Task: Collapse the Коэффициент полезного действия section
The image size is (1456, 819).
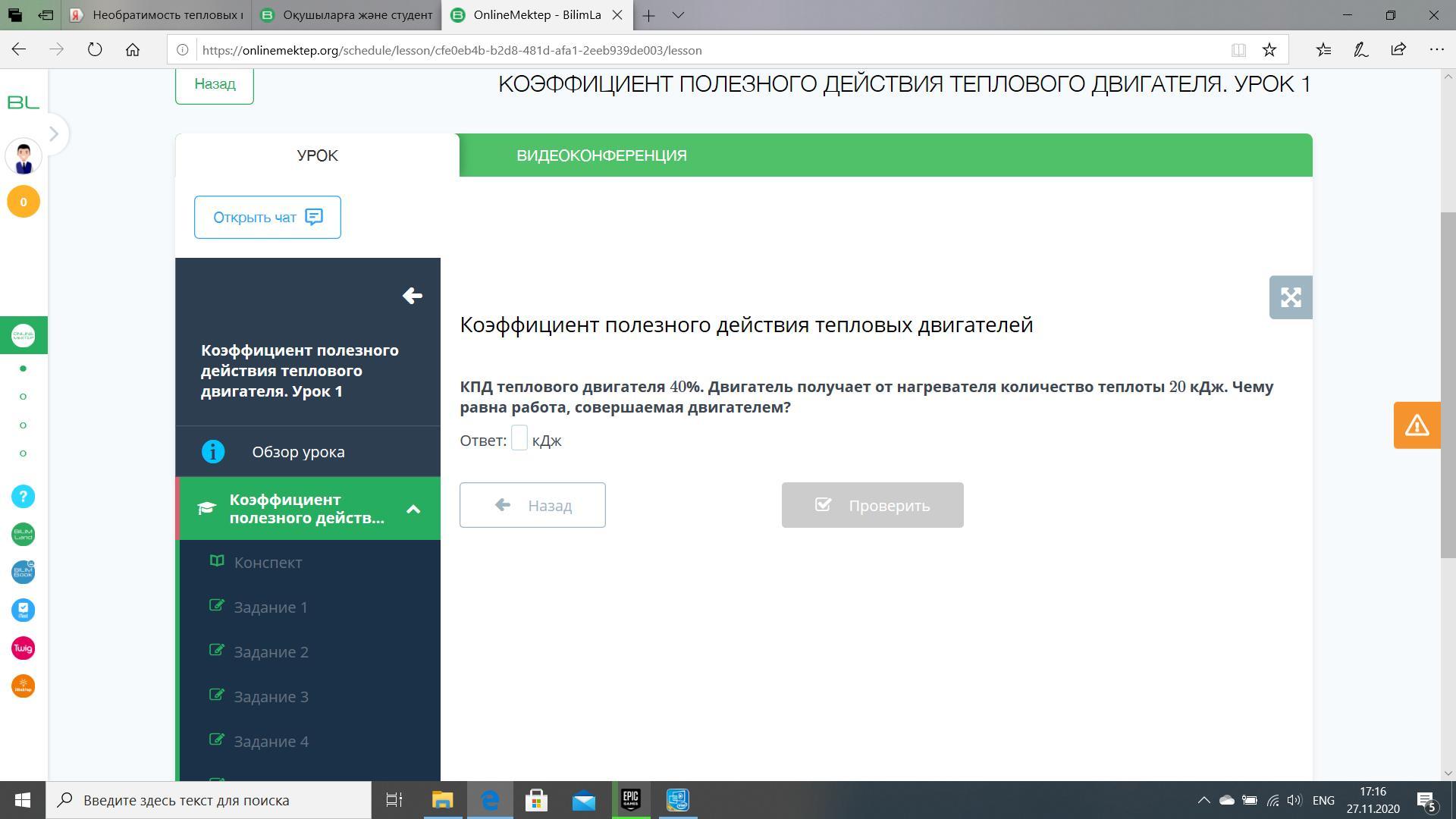Action: pos(413,509)
